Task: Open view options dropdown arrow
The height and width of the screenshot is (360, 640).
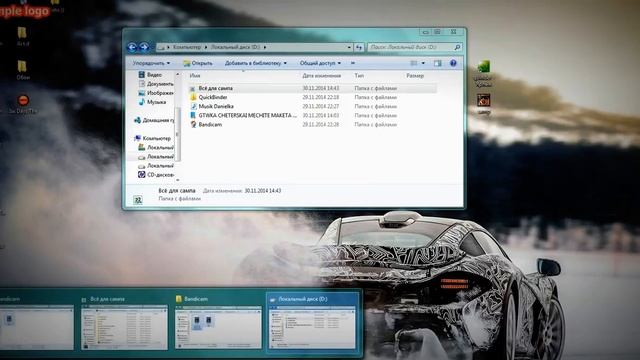Action: click(x=423, y=63)
